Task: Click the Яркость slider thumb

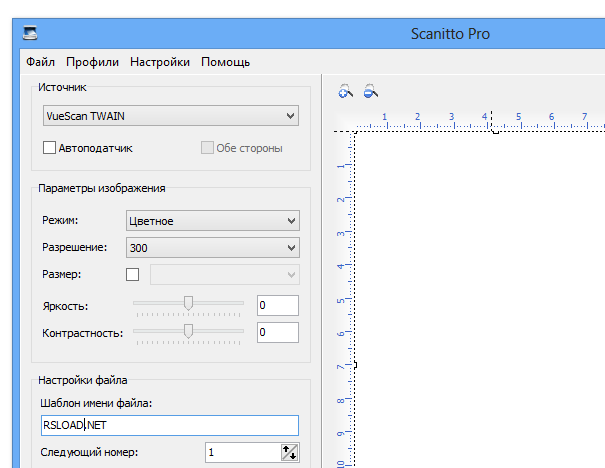Action: coord(188,303)
